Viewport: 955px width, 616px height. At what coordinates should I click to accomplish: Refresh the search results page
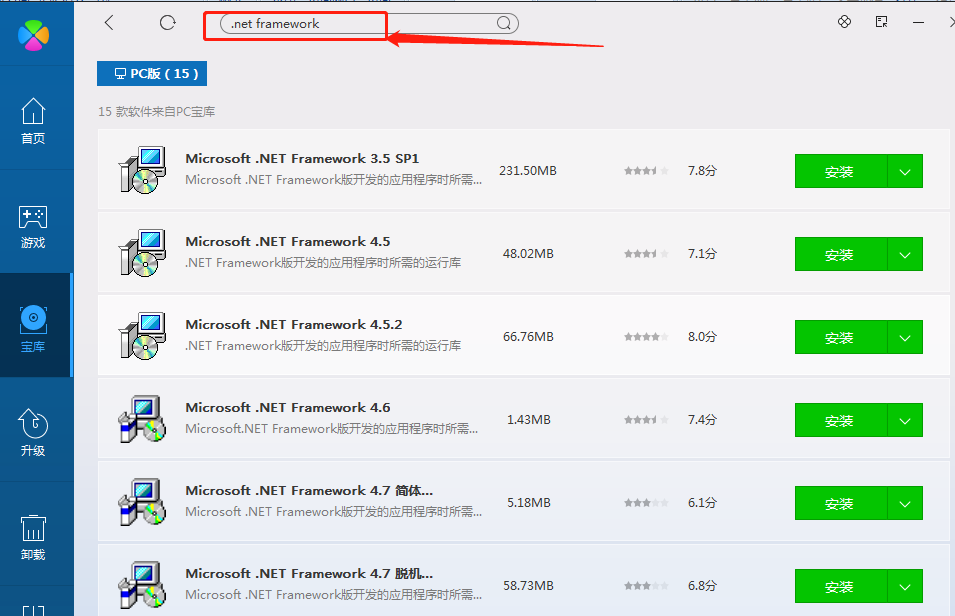pyautogui.click(x=167, y=23)
